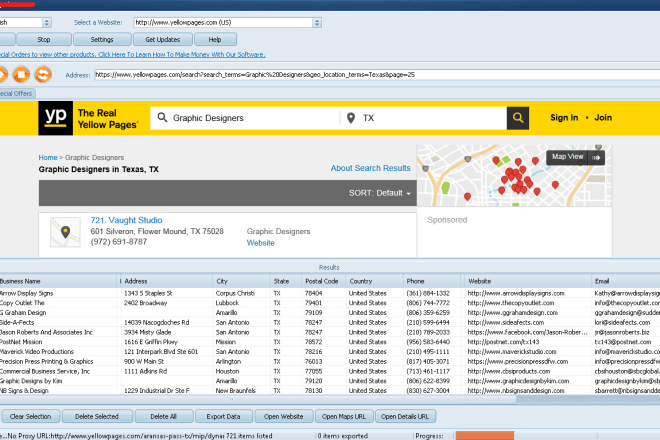The height and width of the screenshot is (440, 660).
Task: Select Maverick Video Productions row
Action: (330, 352)
